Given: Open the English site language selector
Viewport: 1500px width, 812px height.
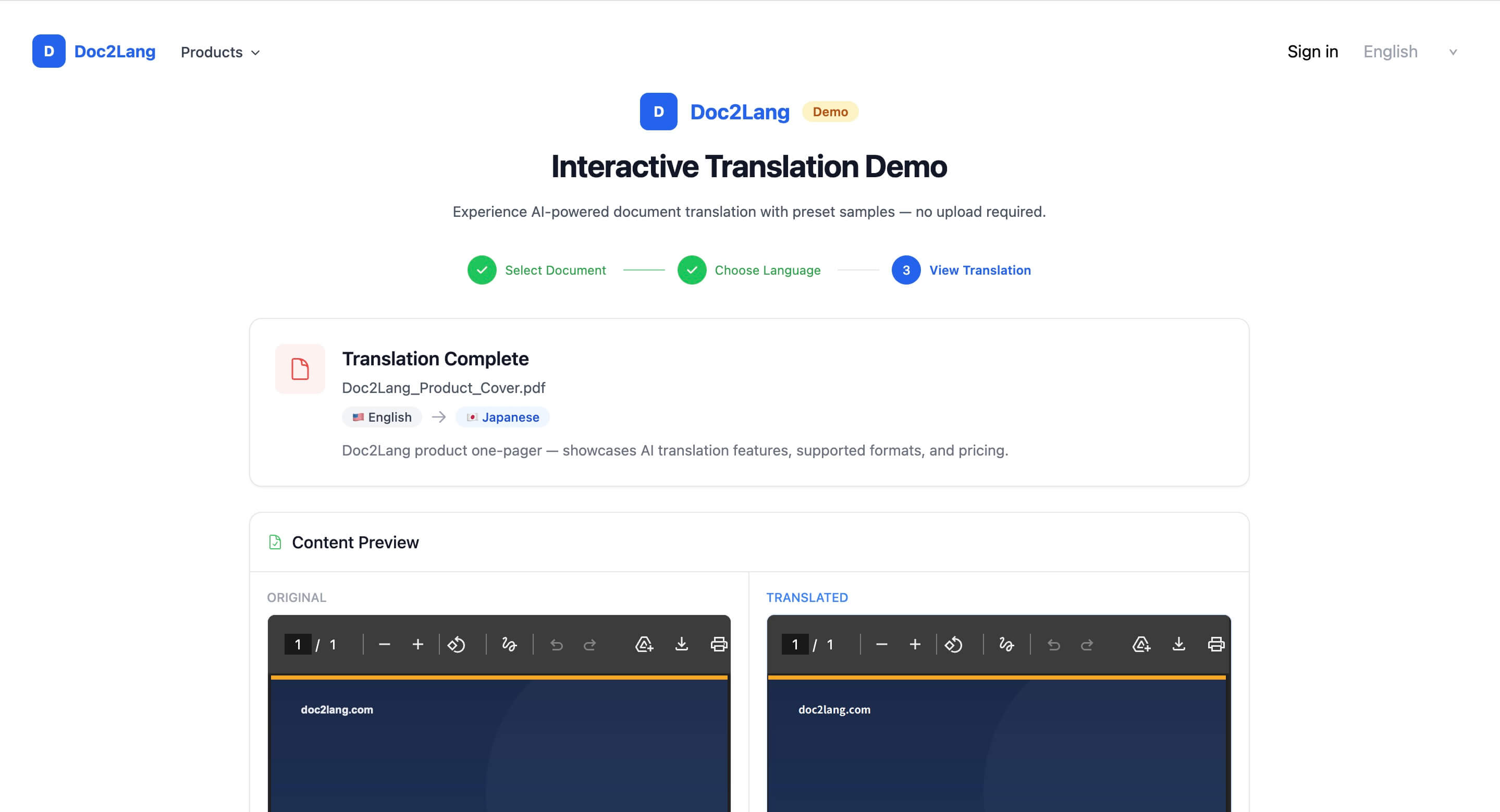Looking at the screenshot, I should pyautogui.click(x=1391, y=52).
